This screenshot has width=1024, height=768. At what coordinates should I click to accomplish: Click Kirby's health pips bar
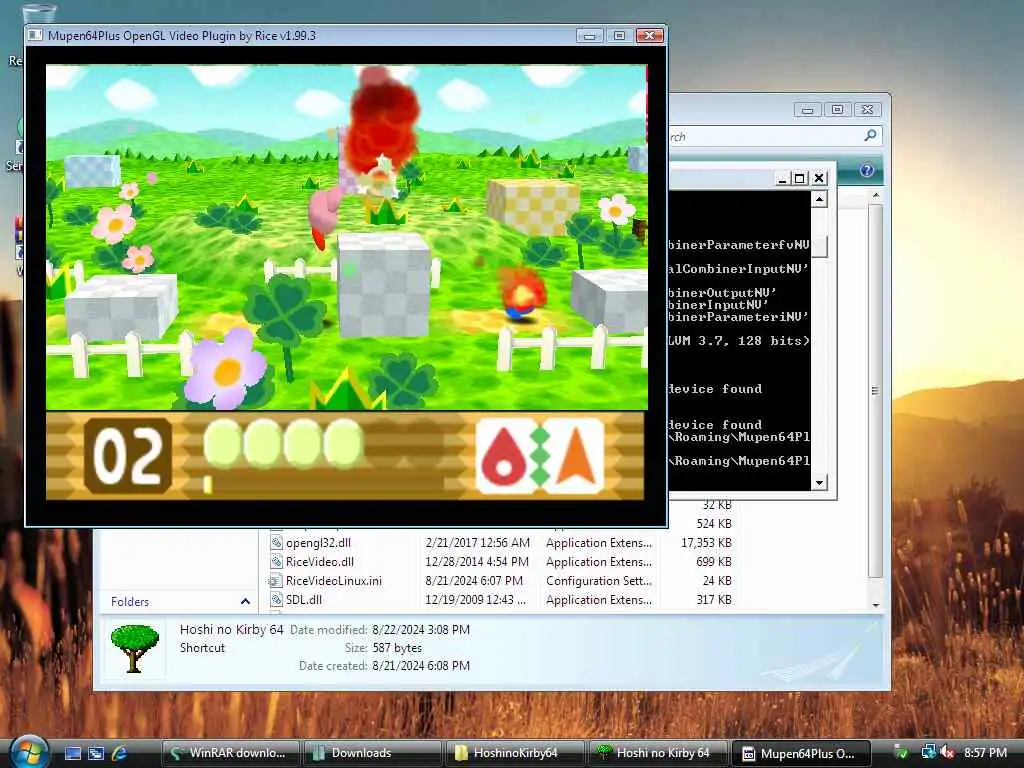283,443
